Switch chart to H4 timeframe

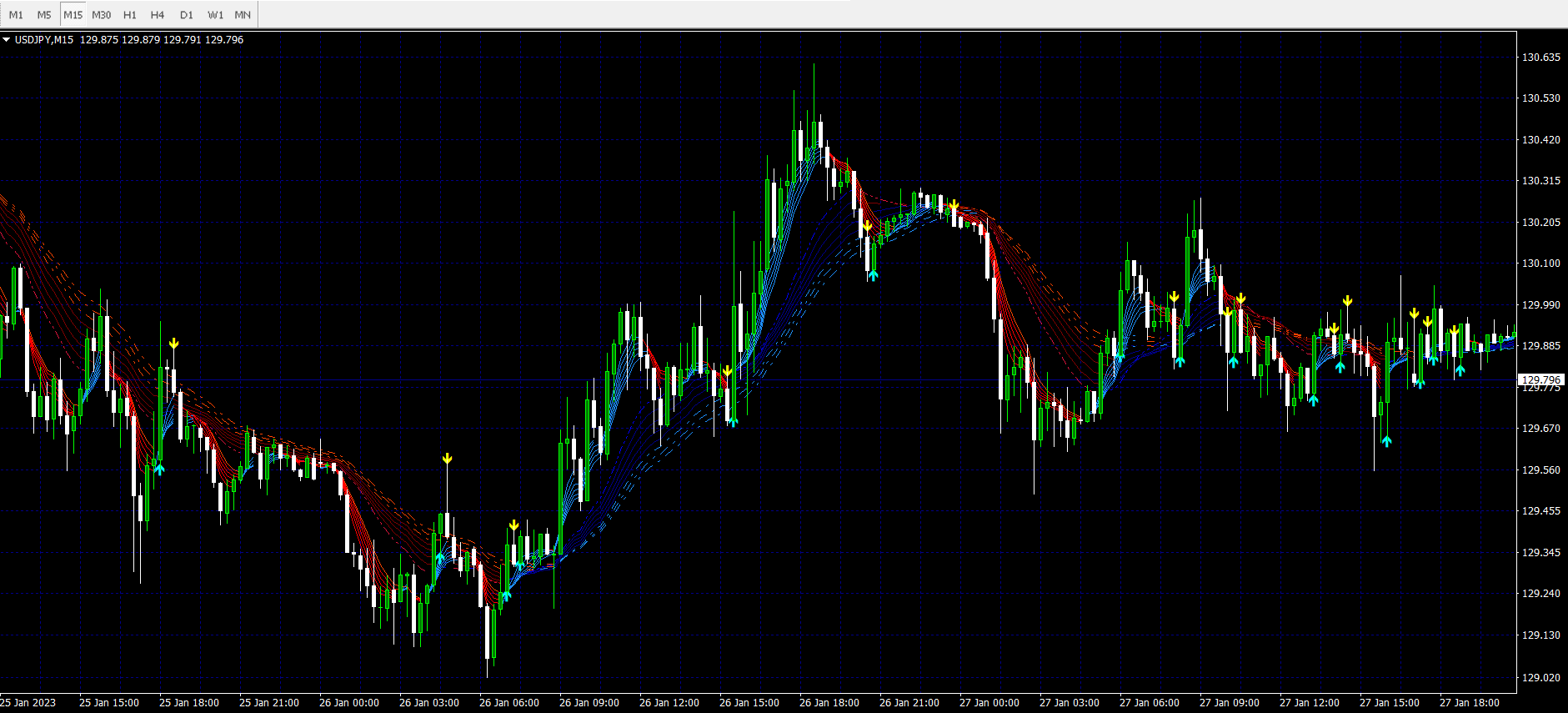pyautogui.click(x=158, y=15)
